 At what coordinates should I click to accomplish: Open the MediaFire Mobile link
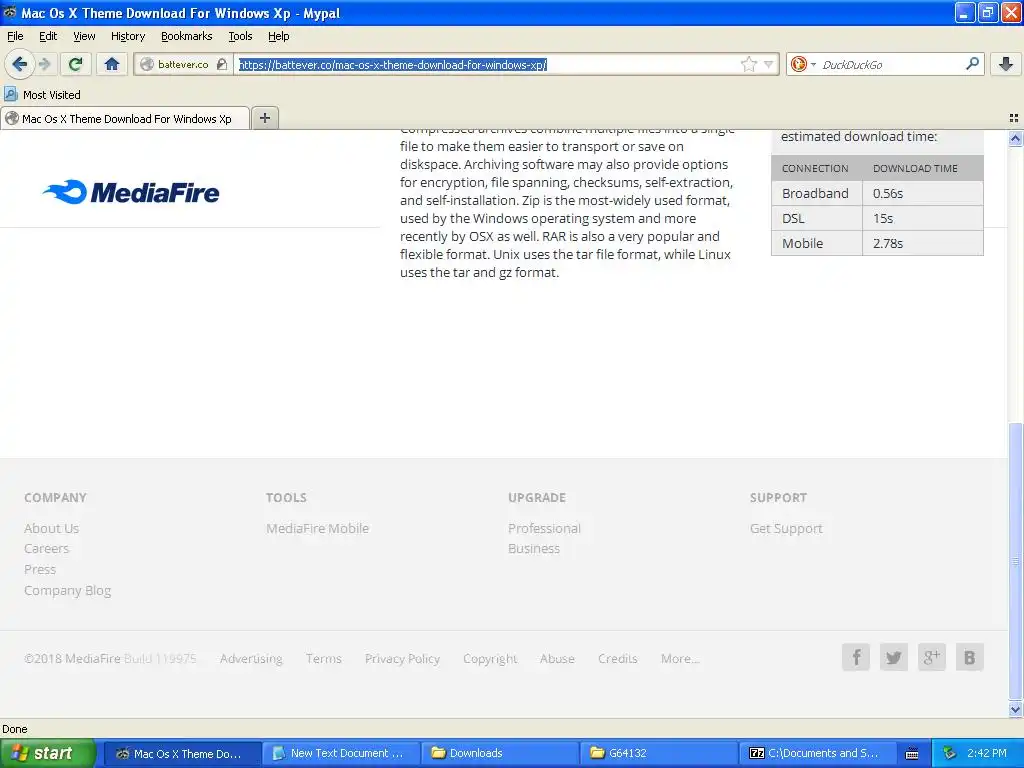click(x=317, y=528)
